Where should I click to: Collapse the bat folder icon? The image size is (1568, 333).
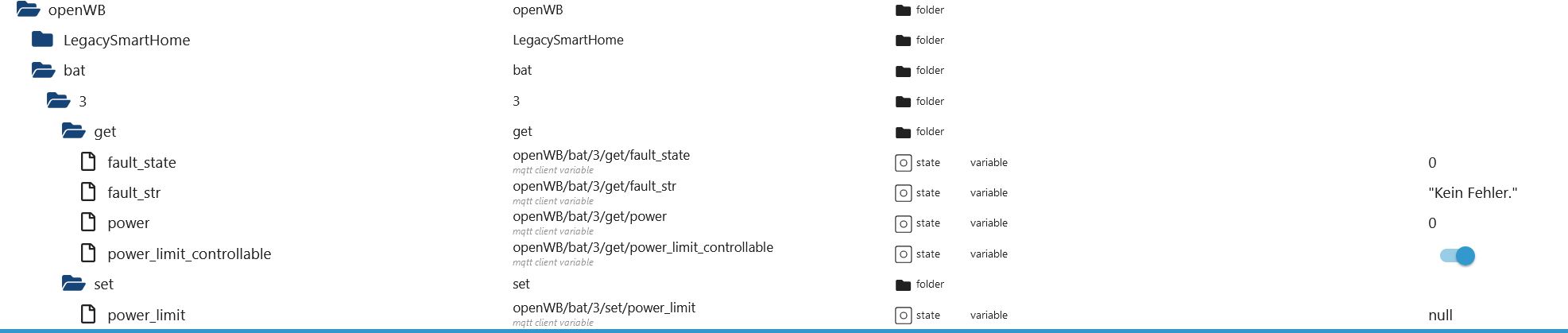pyautogui.click(x=43, y=70)
